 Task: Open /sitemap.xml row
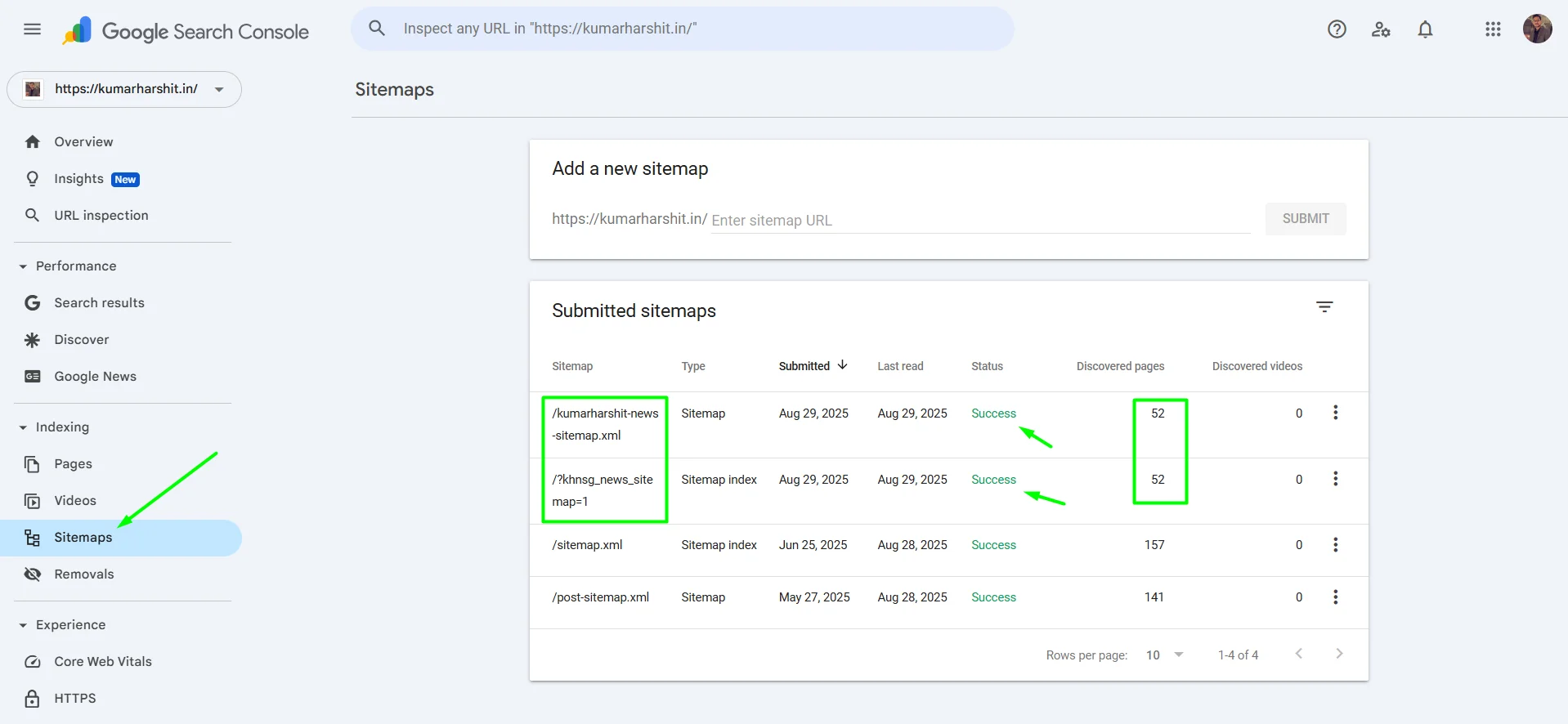[x=948, y=550]
